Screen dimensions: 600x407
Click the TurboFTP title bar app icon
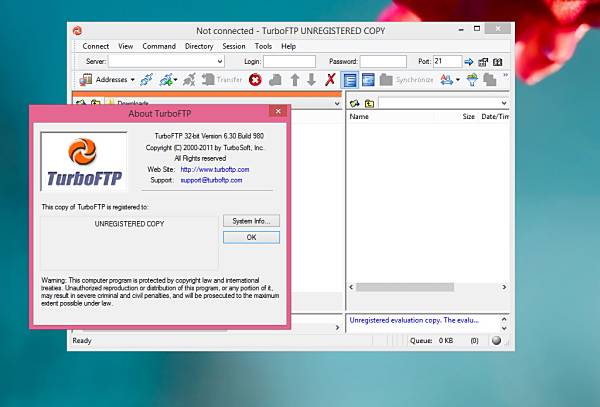77,31
